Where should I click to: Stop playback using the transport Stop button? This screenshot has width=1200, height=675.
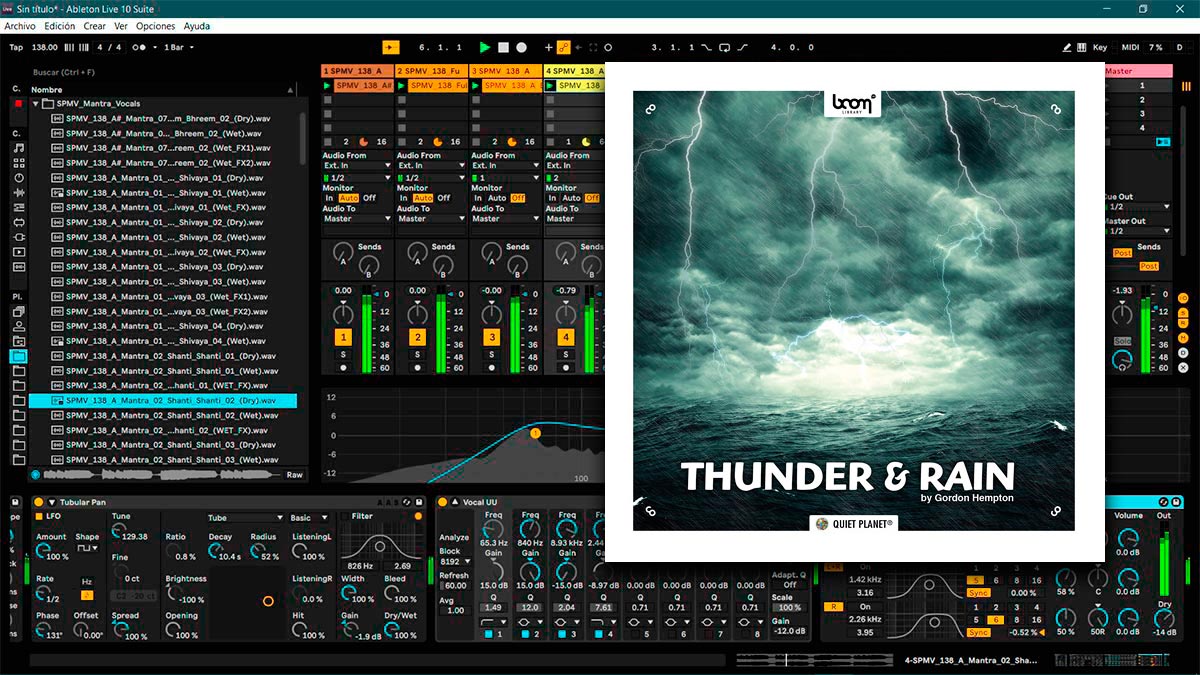pyautogui.click(x=504, y=47)
